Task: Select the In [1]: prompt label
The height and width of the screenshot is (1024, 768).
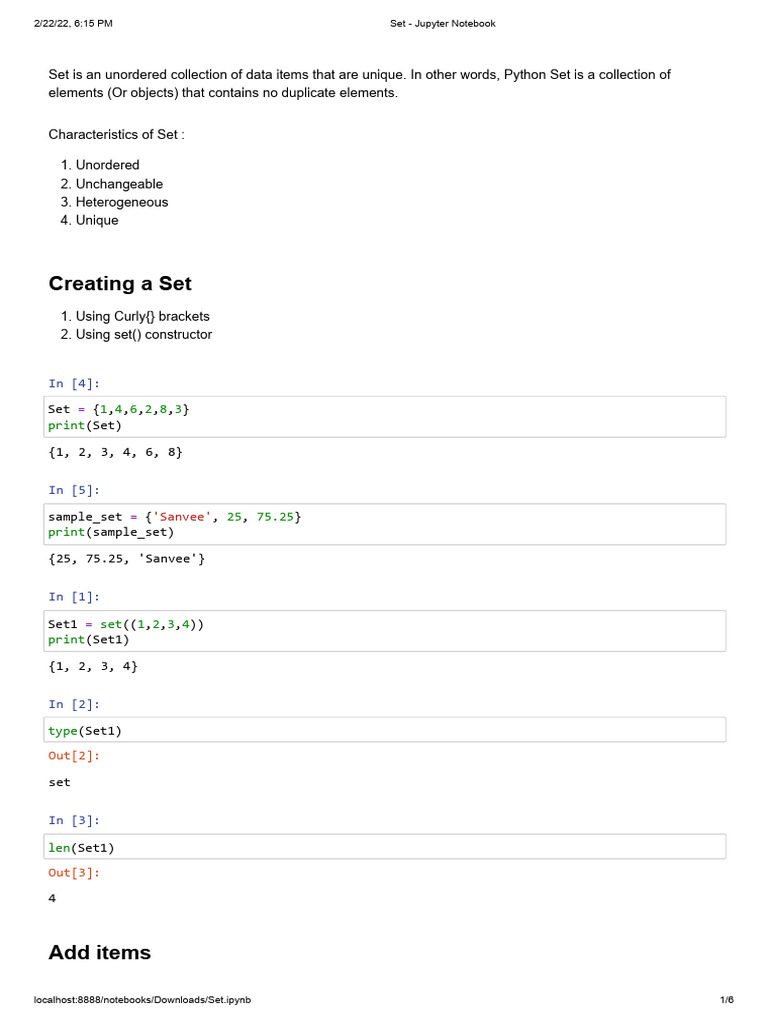Action: click(x=74, y=597)
